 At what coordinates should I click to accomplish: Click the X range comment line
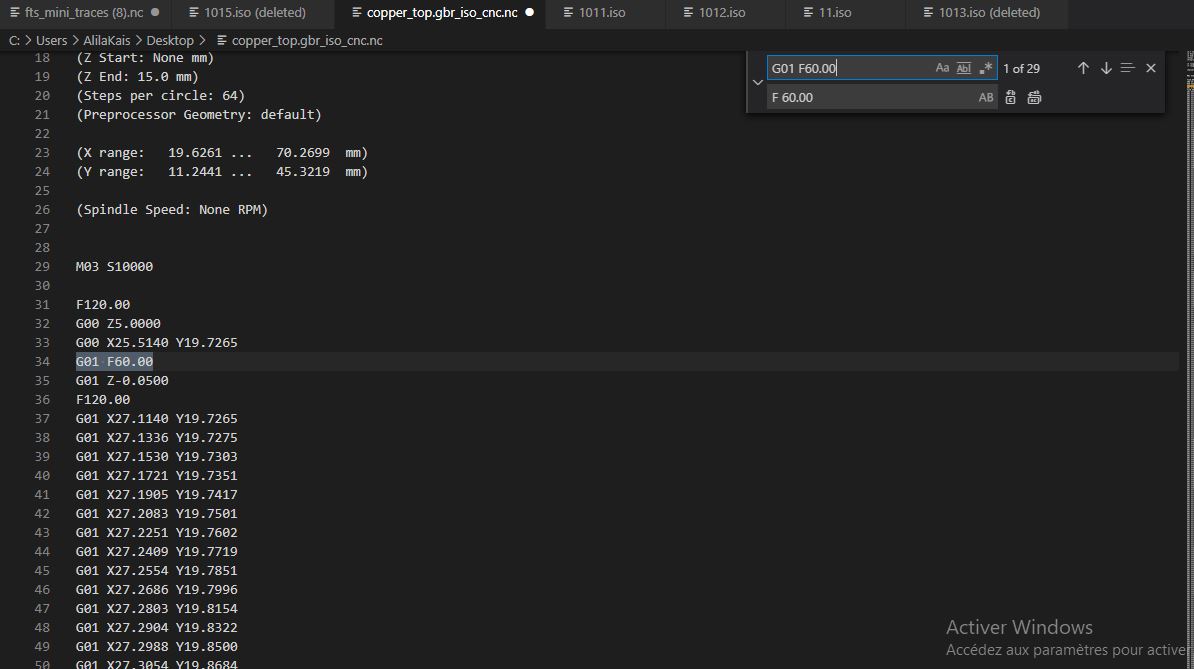222,152
